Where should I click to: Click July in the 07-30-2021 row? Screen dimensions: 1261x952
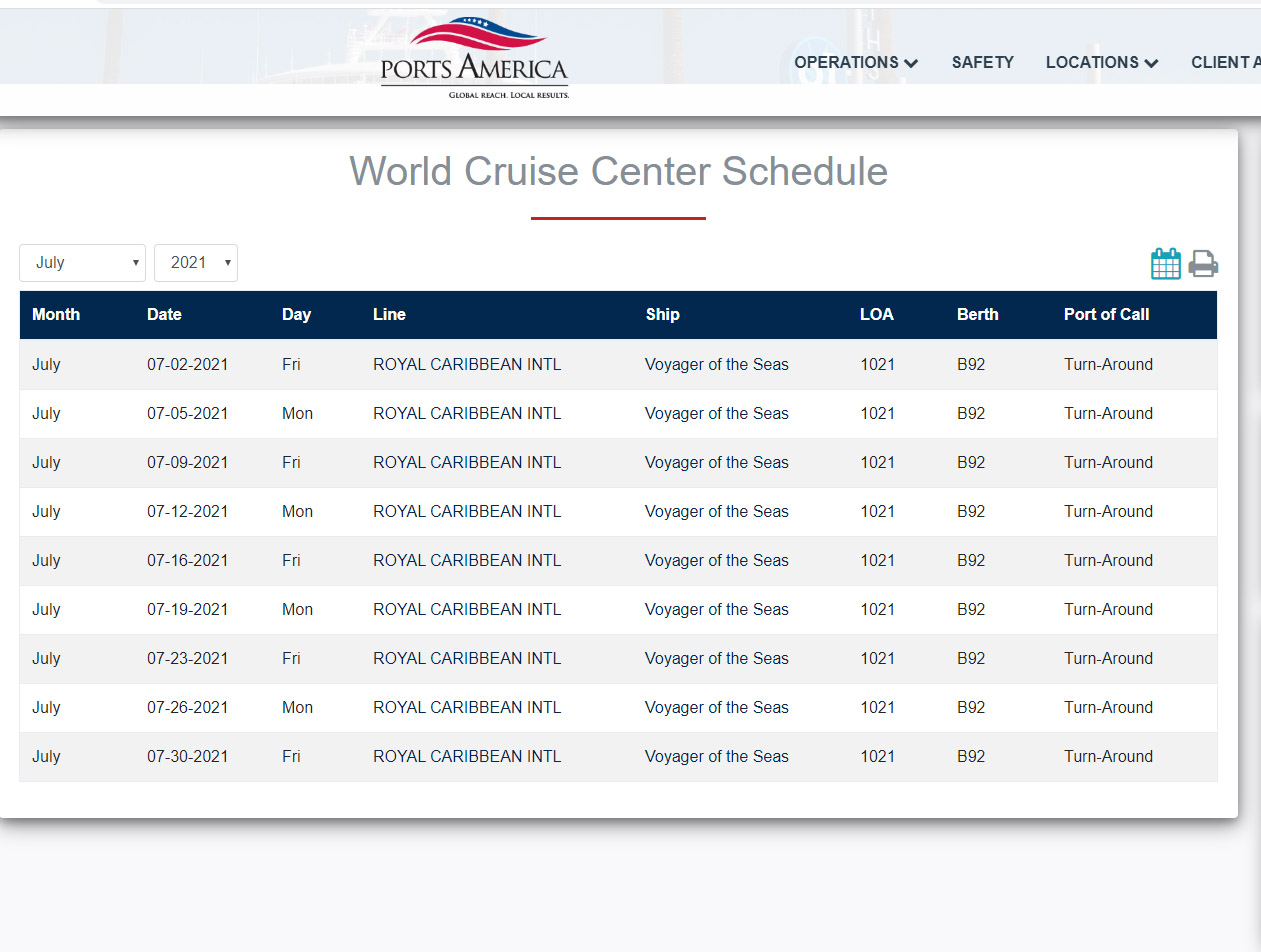[46, 756]
